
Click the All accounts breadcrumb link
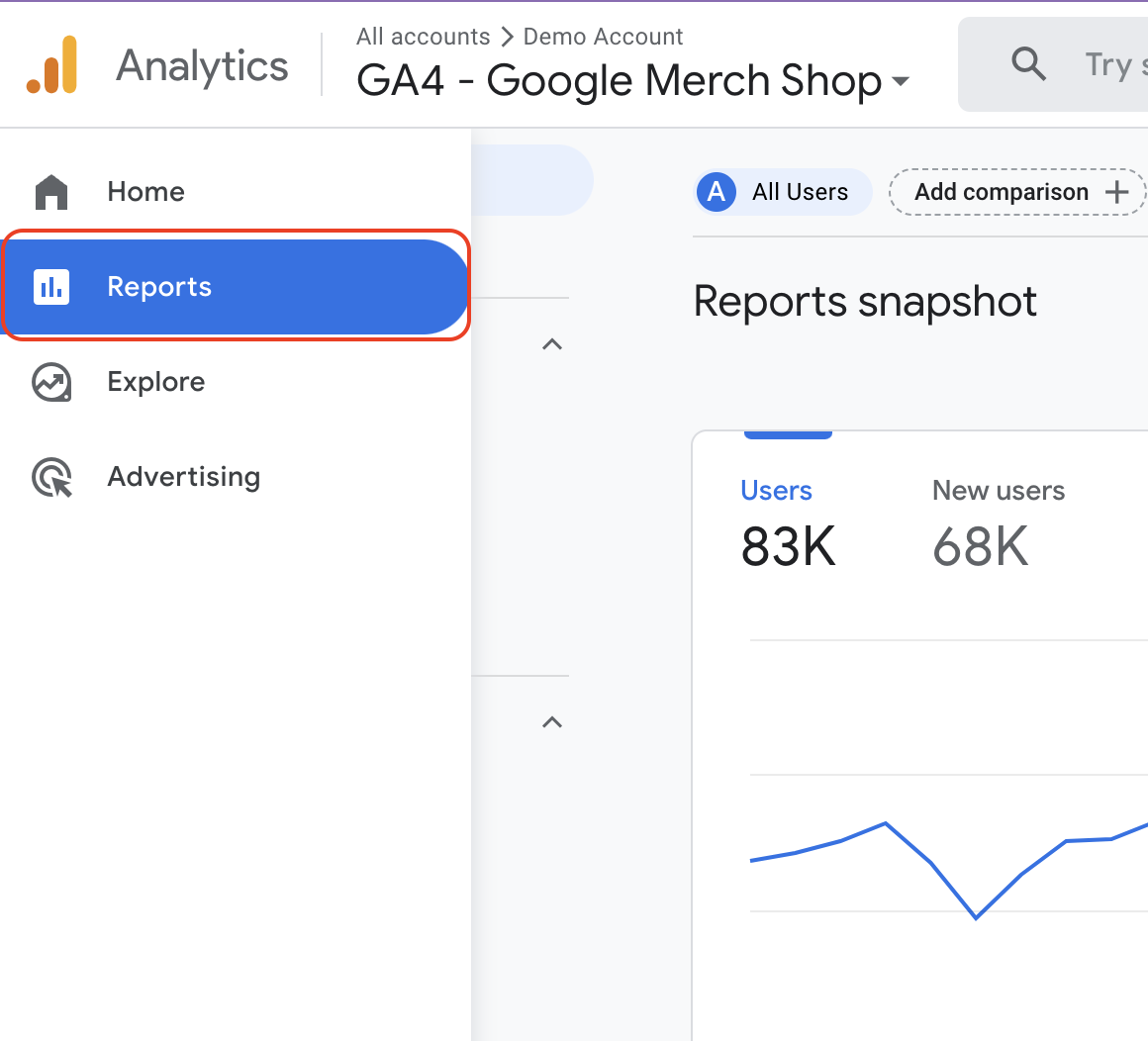424,37
